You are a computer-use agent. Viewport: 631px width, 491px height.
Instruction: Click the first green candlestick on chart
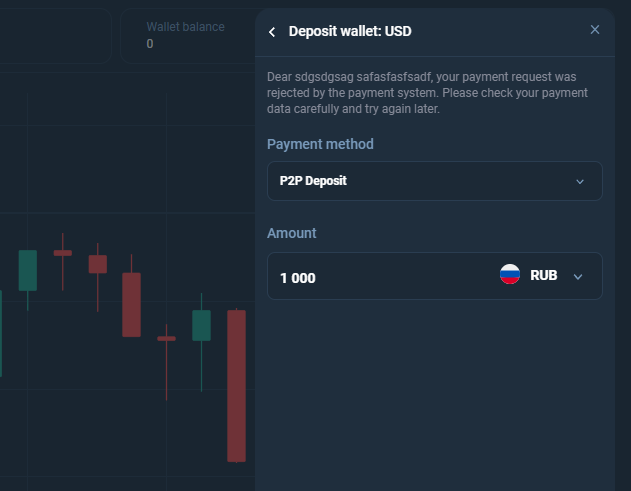tap(28, 270)
